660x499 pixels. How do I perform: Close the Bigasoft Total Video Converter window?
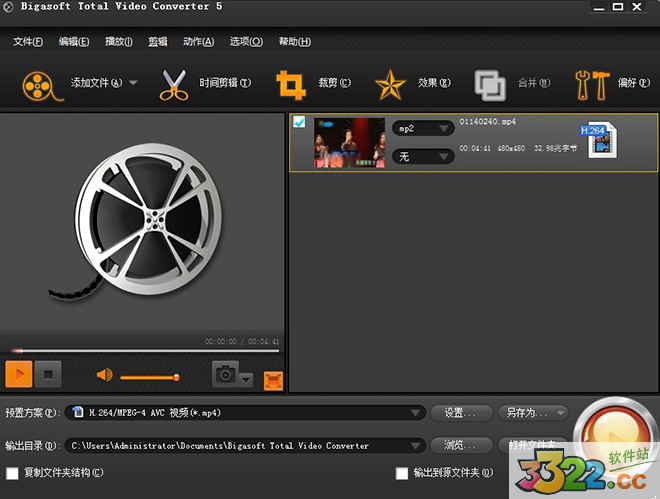[637, 7]
